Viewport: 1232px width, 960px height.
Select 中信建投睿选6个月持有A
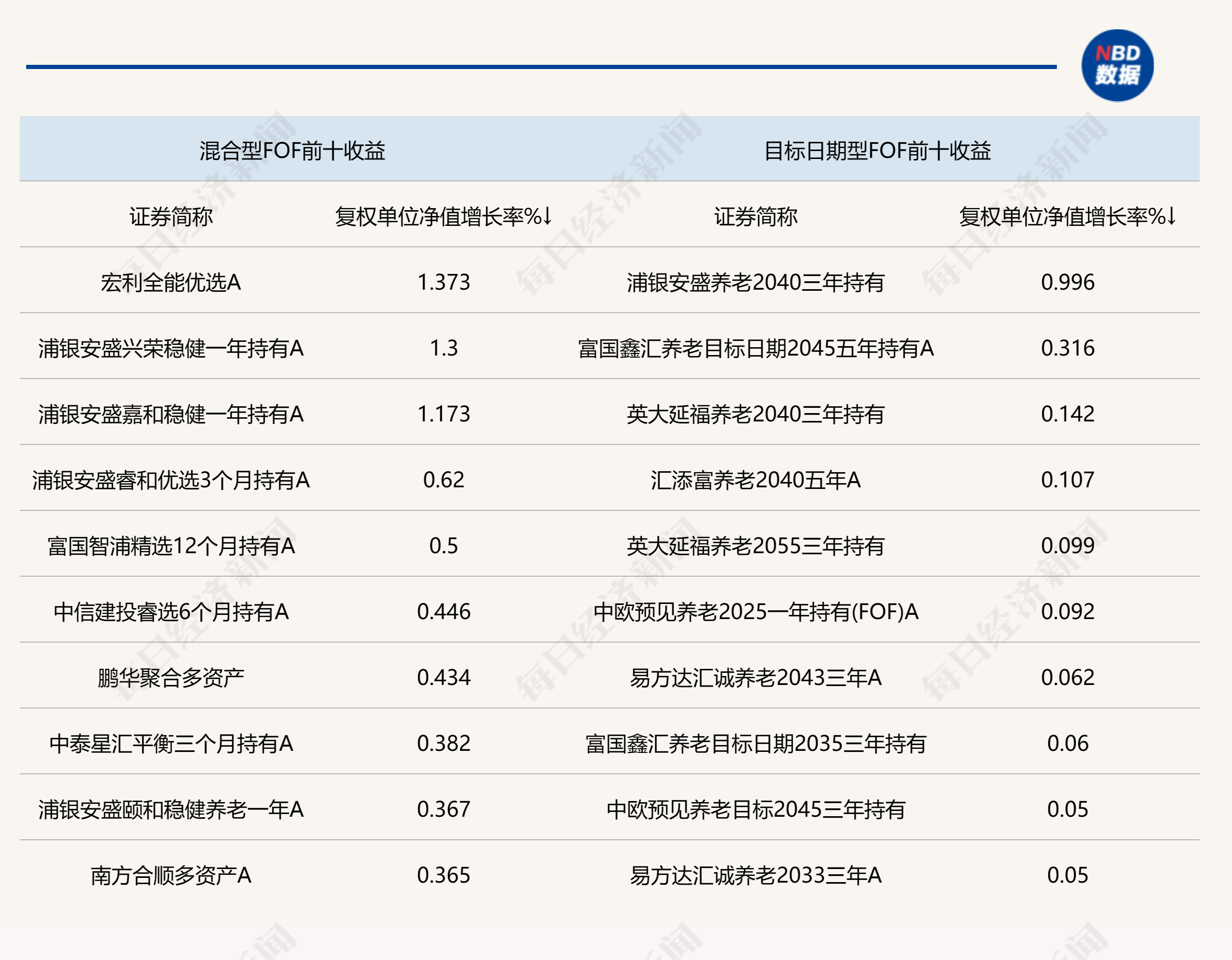[x=171, y=612]
